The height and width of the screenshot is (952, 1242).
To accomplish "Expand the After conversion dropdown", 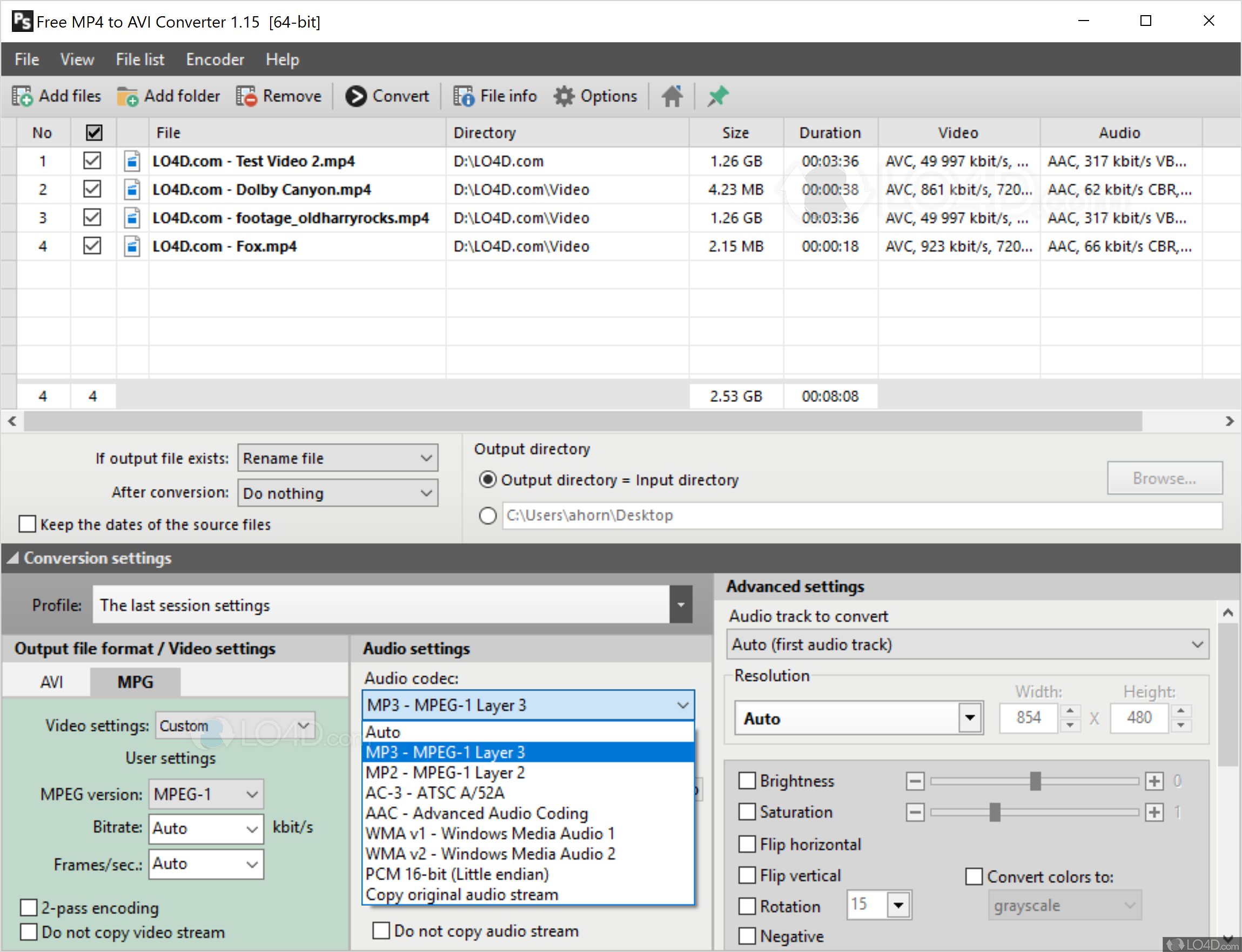I will 337,493.
